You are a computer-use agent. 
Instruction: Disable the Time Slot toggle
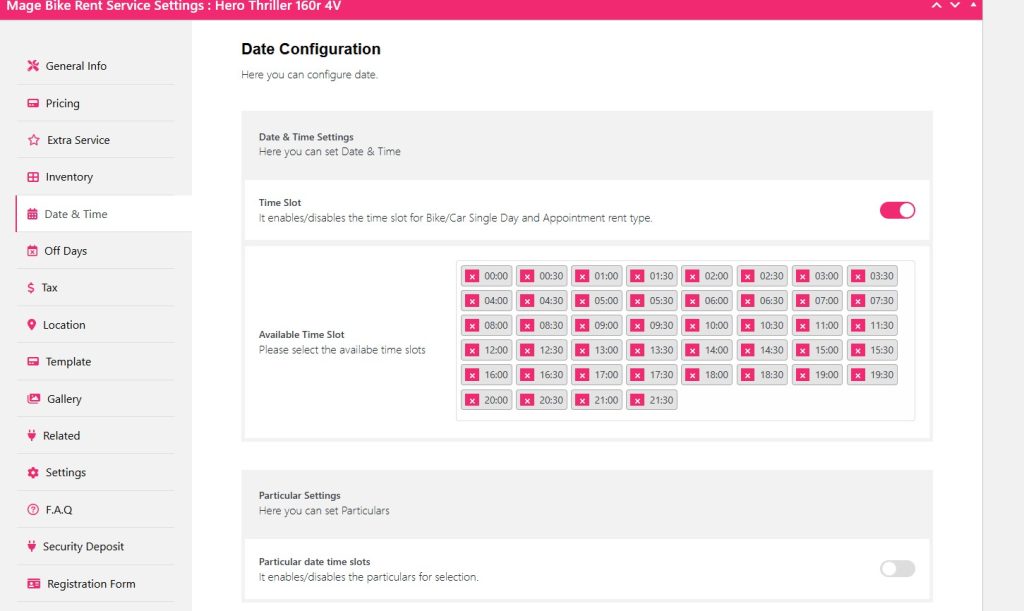click(x=897, y=210)
